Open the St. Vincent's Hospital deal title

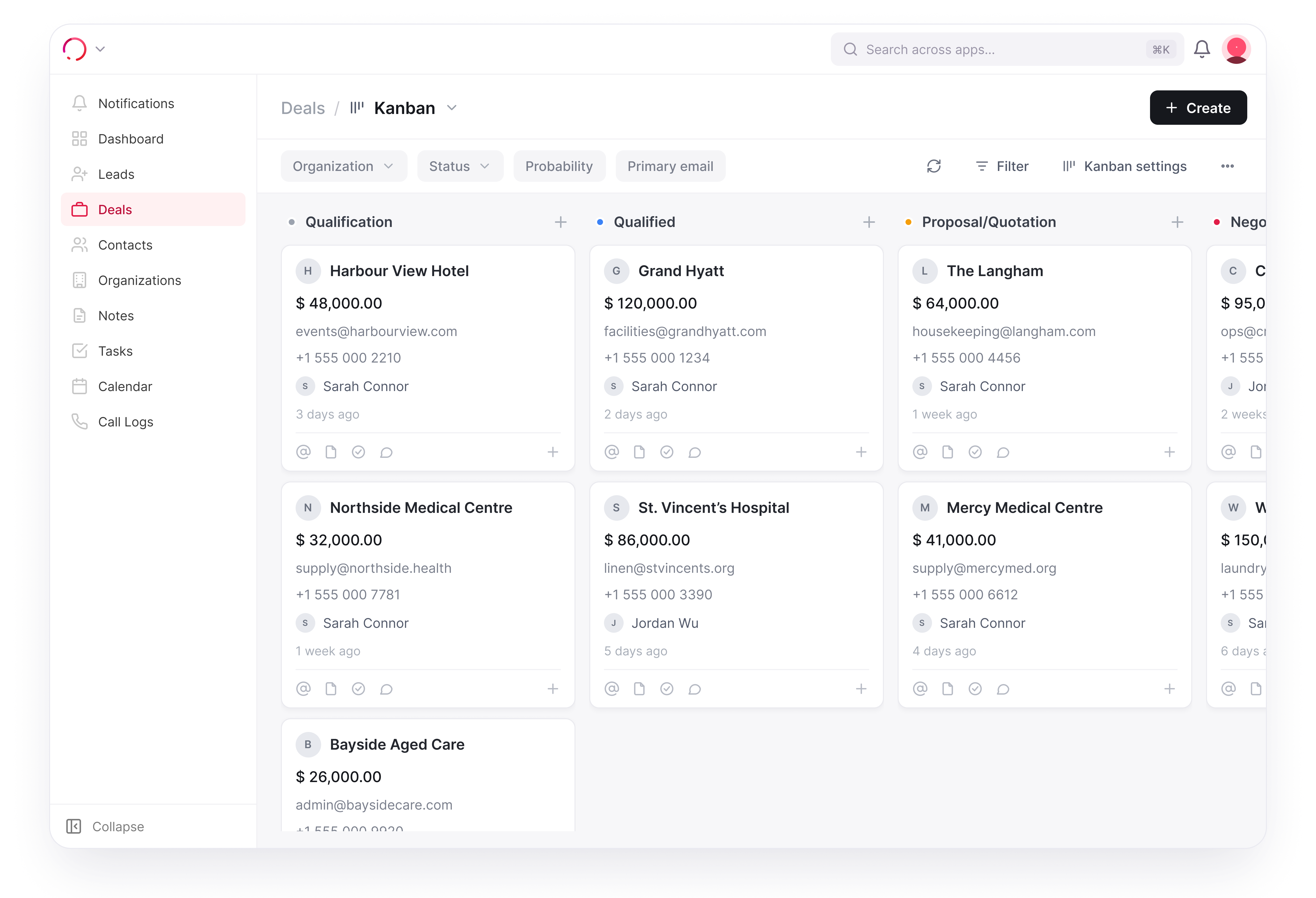713,508
